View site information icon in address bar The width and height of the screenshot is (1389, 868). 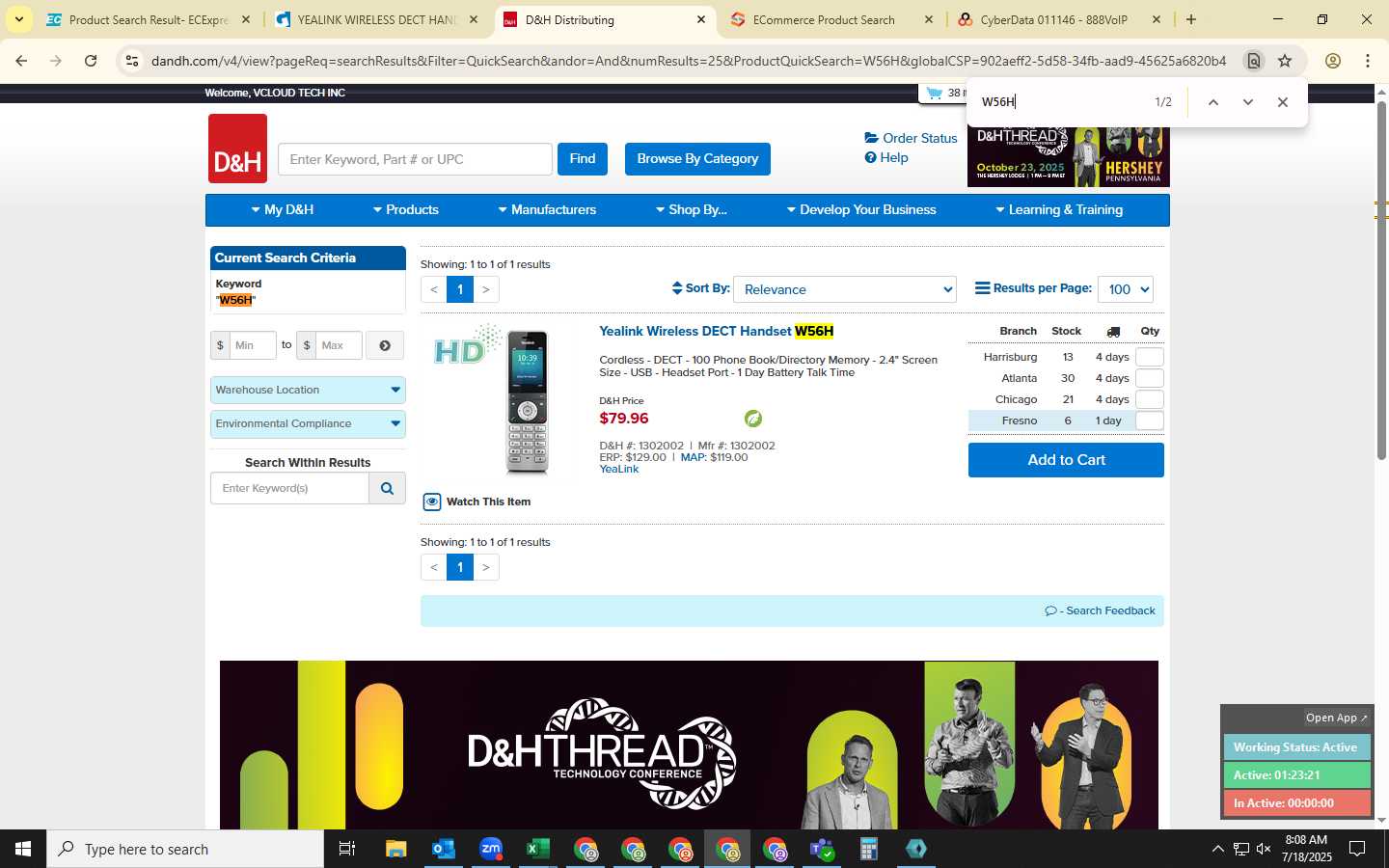132,61
